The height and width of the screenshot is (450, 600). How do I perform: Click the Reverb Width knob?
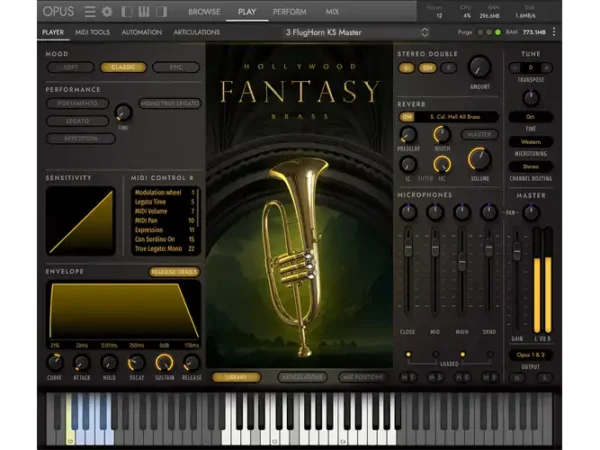tap(442, 134)
